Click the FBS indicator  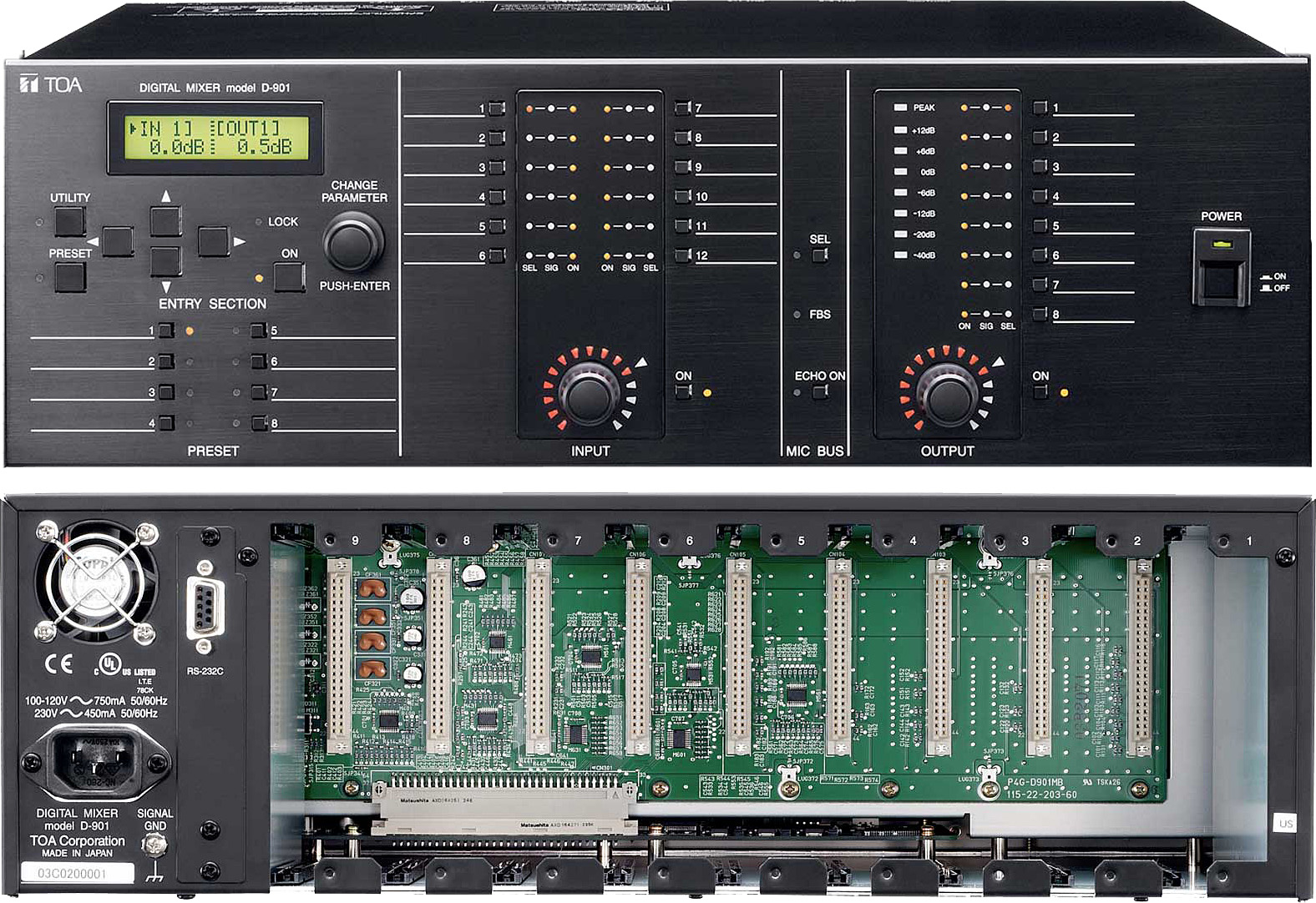tap(797, 315)
